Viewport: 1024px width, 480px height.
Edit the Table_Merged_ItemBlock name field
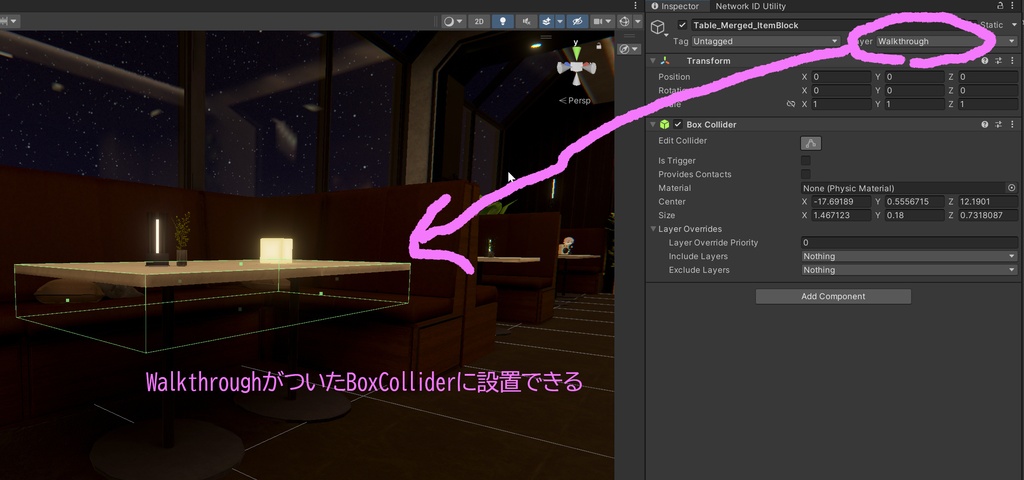tap(831, 25)
